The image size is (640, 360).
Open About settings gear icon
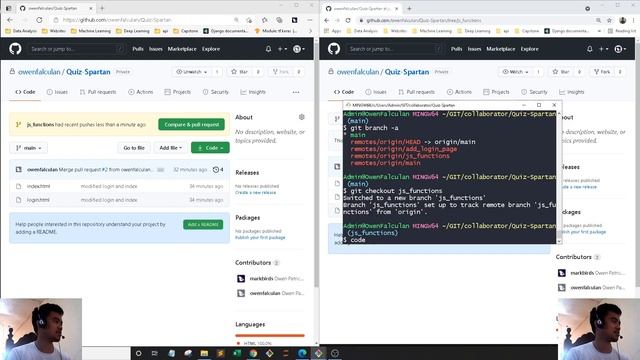pyautogui.click(x=302, y=117)
